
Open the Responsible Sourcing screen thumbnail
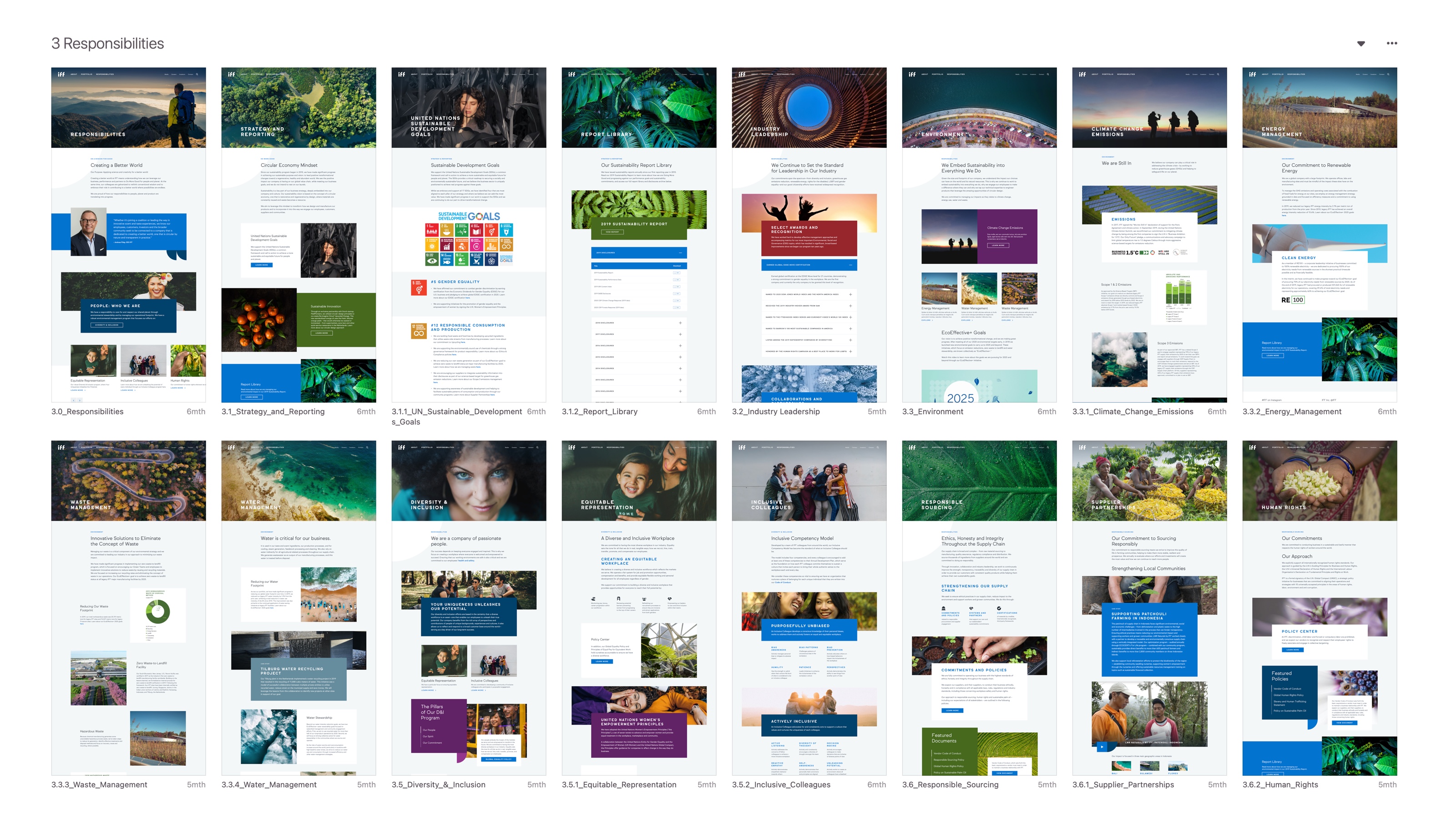click(x=979, y=607)
